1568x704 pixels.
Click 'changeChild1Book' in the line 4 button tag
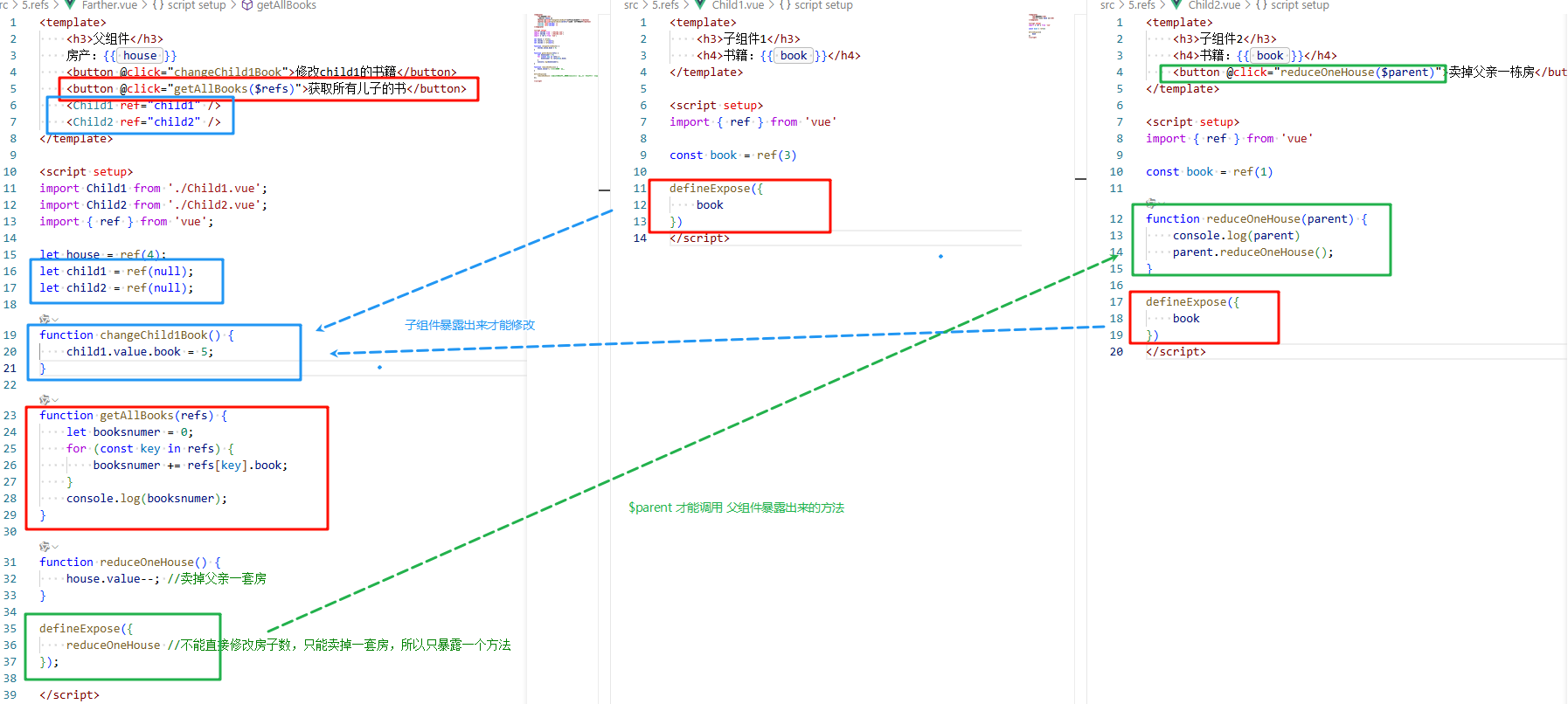[228, 72]
